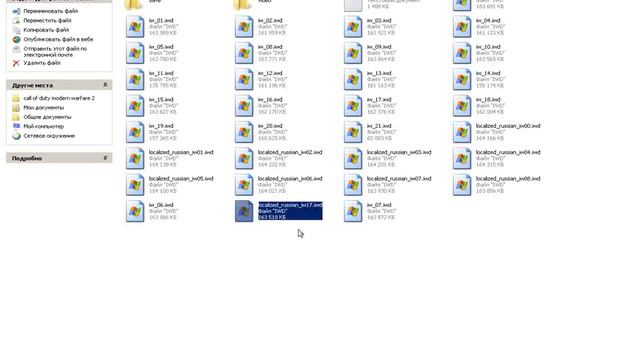This screenshot has width=640, height=360.
Task: Select the iw_14.iwd file icon
Action: pyautogui.click(x=462, y=79)
